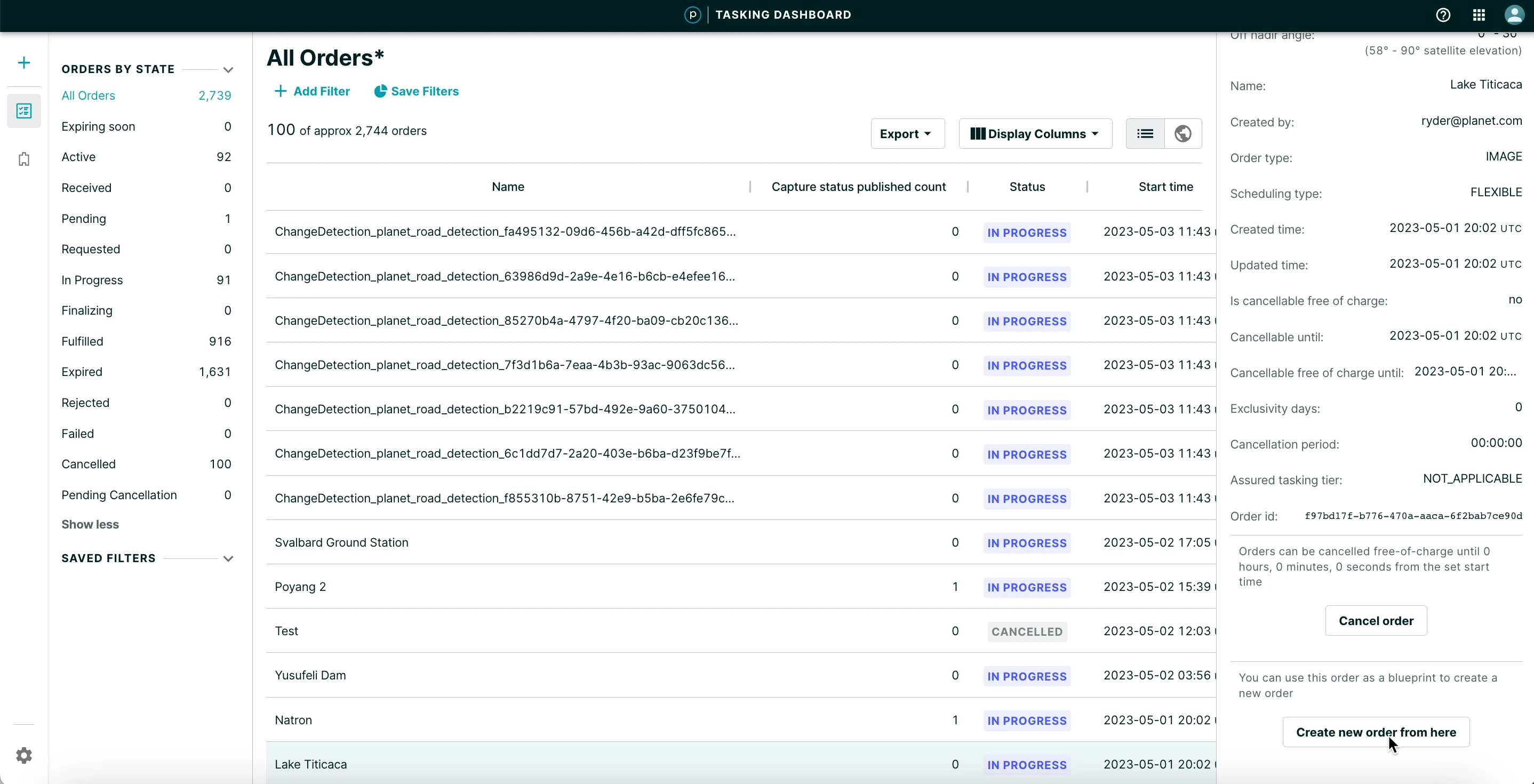Open the Export dropdown
1534x784 pixels.
point(907,134)
